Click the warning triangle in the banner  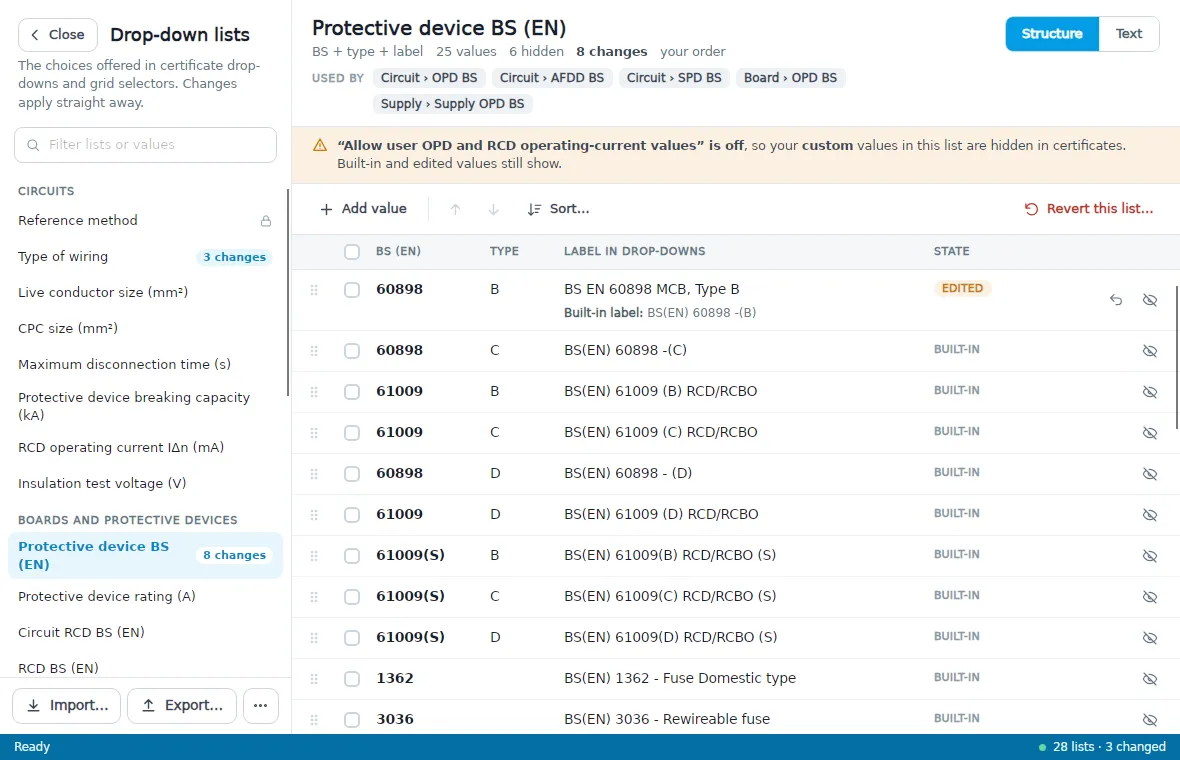pos(320,145)
